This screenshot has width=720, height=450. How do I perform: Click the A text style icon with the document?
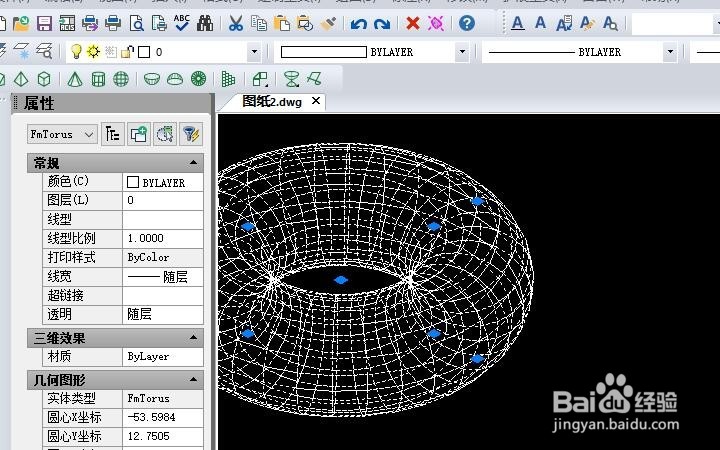[x=564, y=23]
